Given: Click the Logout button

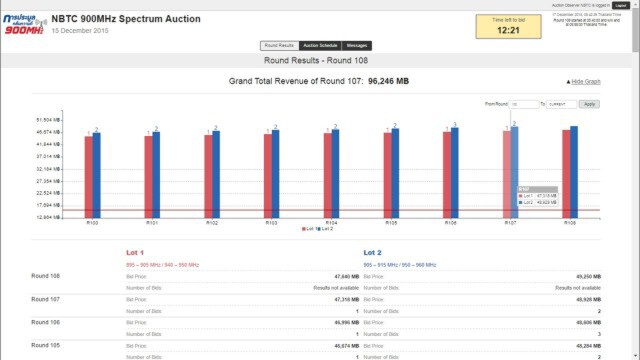Looking at the screenshot, I should pos(621,5).
